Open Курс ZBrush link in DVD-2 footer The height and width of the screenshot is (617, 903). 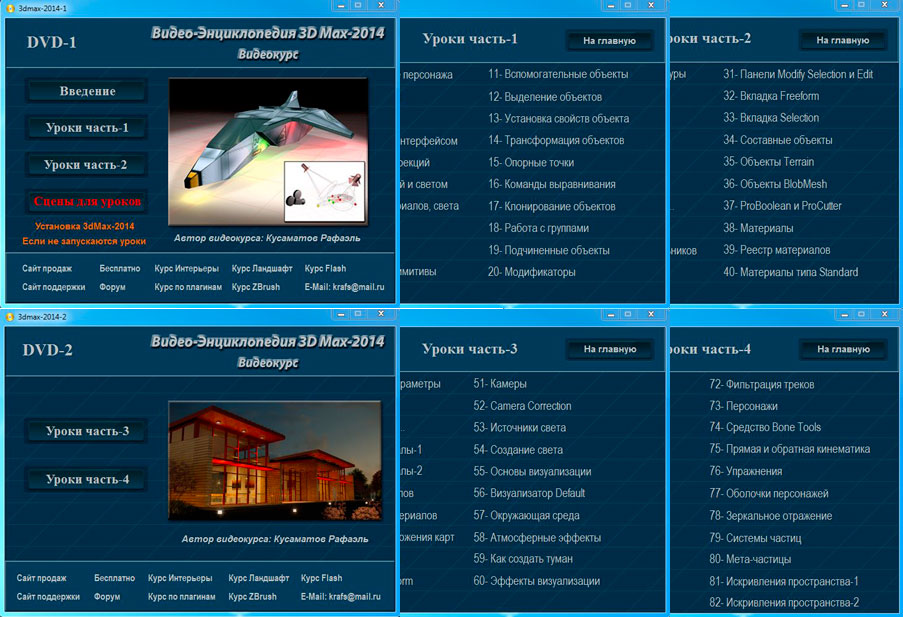pyautogui.click(x=252, y=597)
